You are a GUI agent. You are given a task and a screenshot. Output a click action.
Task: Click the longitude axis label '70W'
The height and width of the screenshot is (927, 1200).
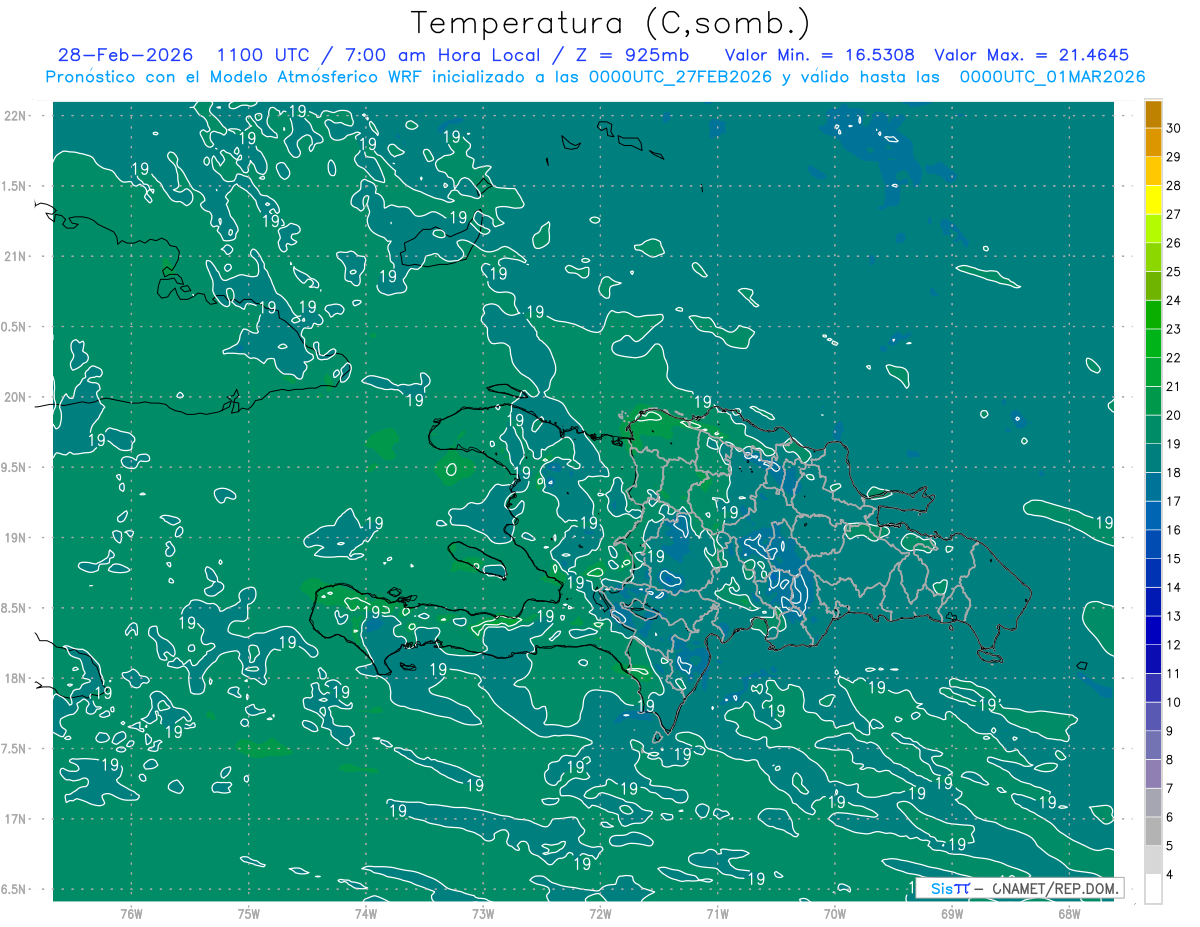point(834,914)
